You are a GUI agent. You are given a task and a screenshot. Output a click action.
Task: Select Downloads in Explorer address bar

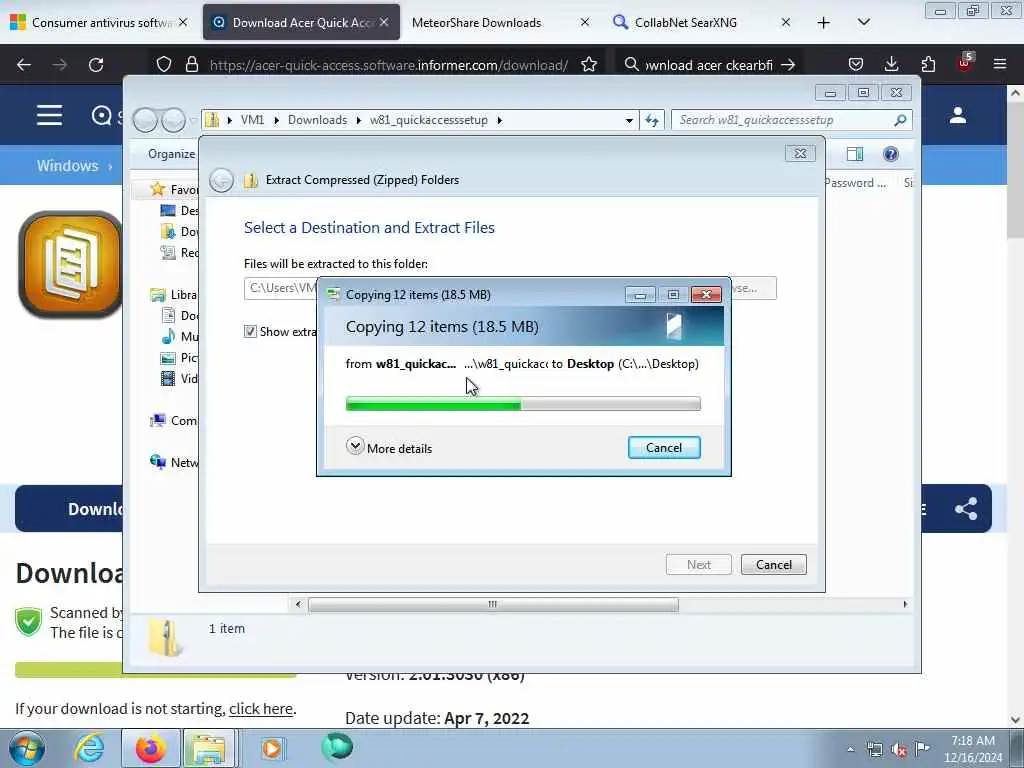pyautogui.click(x=317, y=120)
